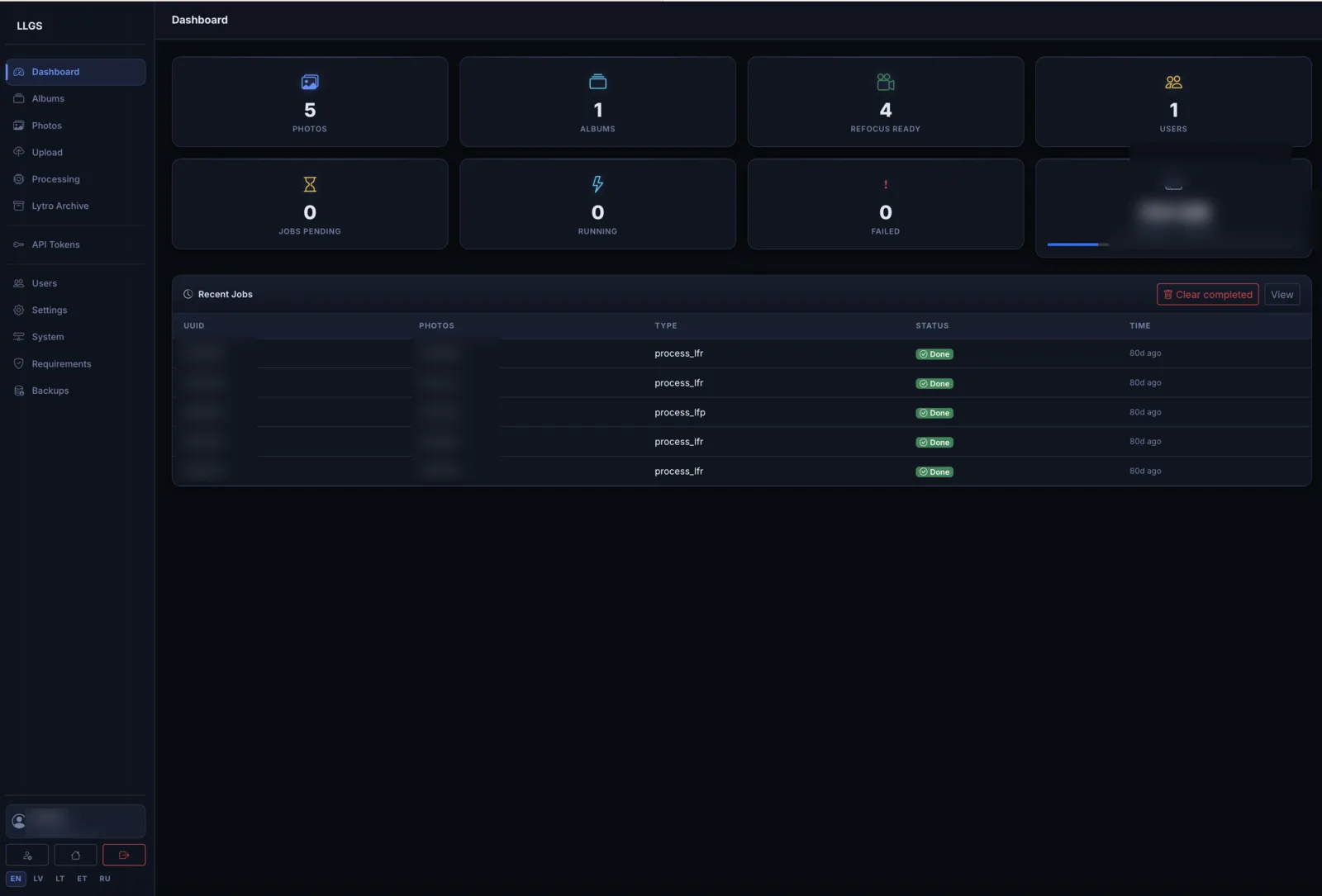Switch interface language to RU
1322x896 pixels.
(105, 879)
